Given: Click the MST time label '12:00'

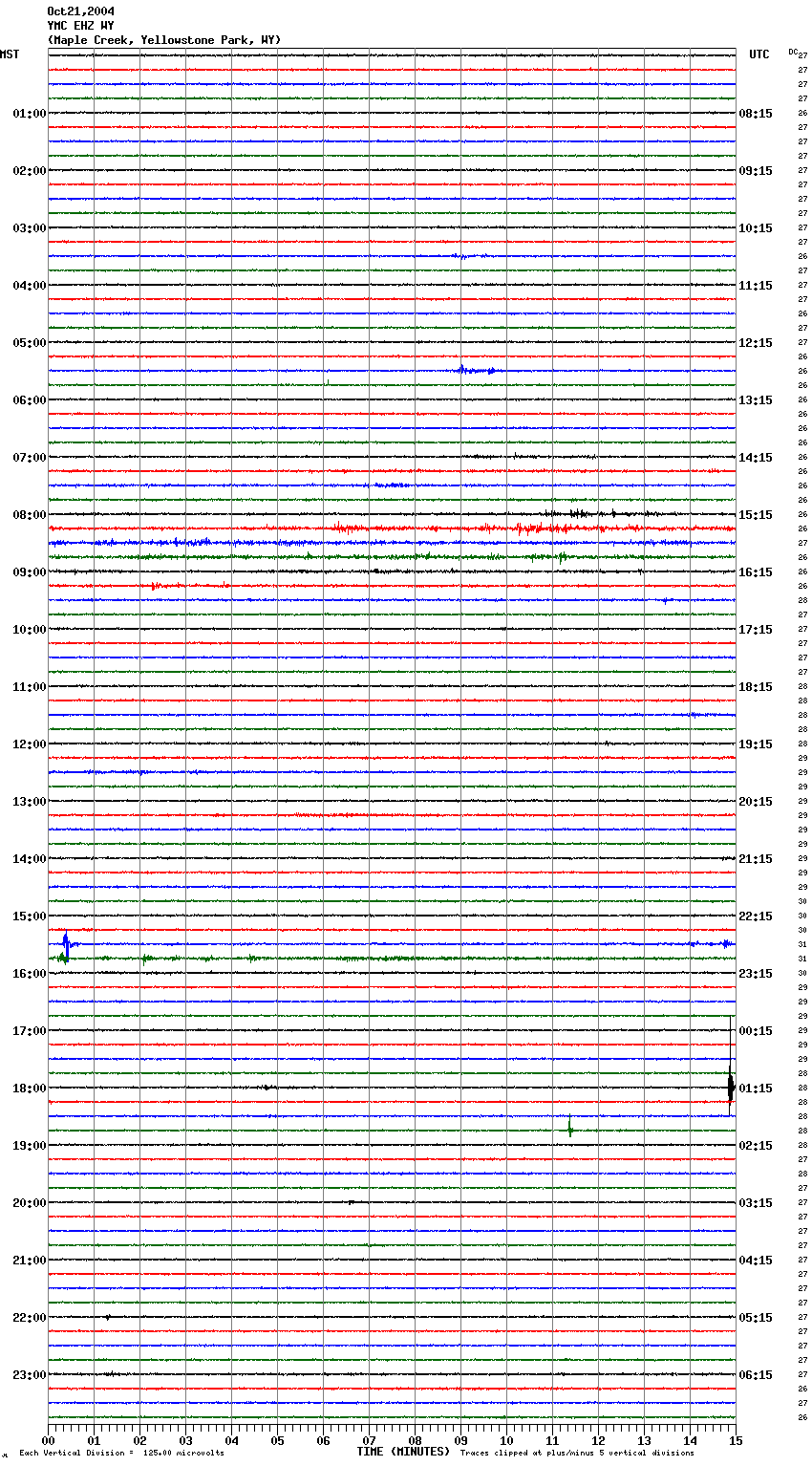Looking at the screenshot, I should pos(30,744).
